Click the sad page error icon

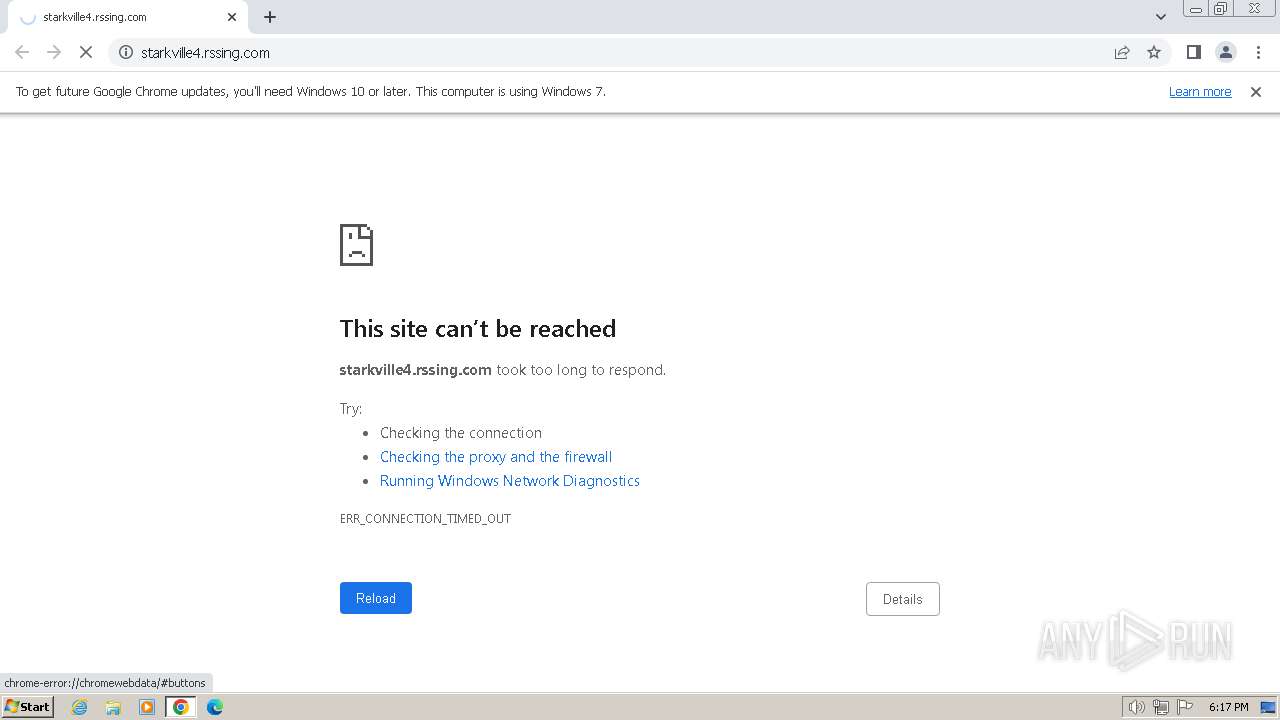tap(357, 245)
